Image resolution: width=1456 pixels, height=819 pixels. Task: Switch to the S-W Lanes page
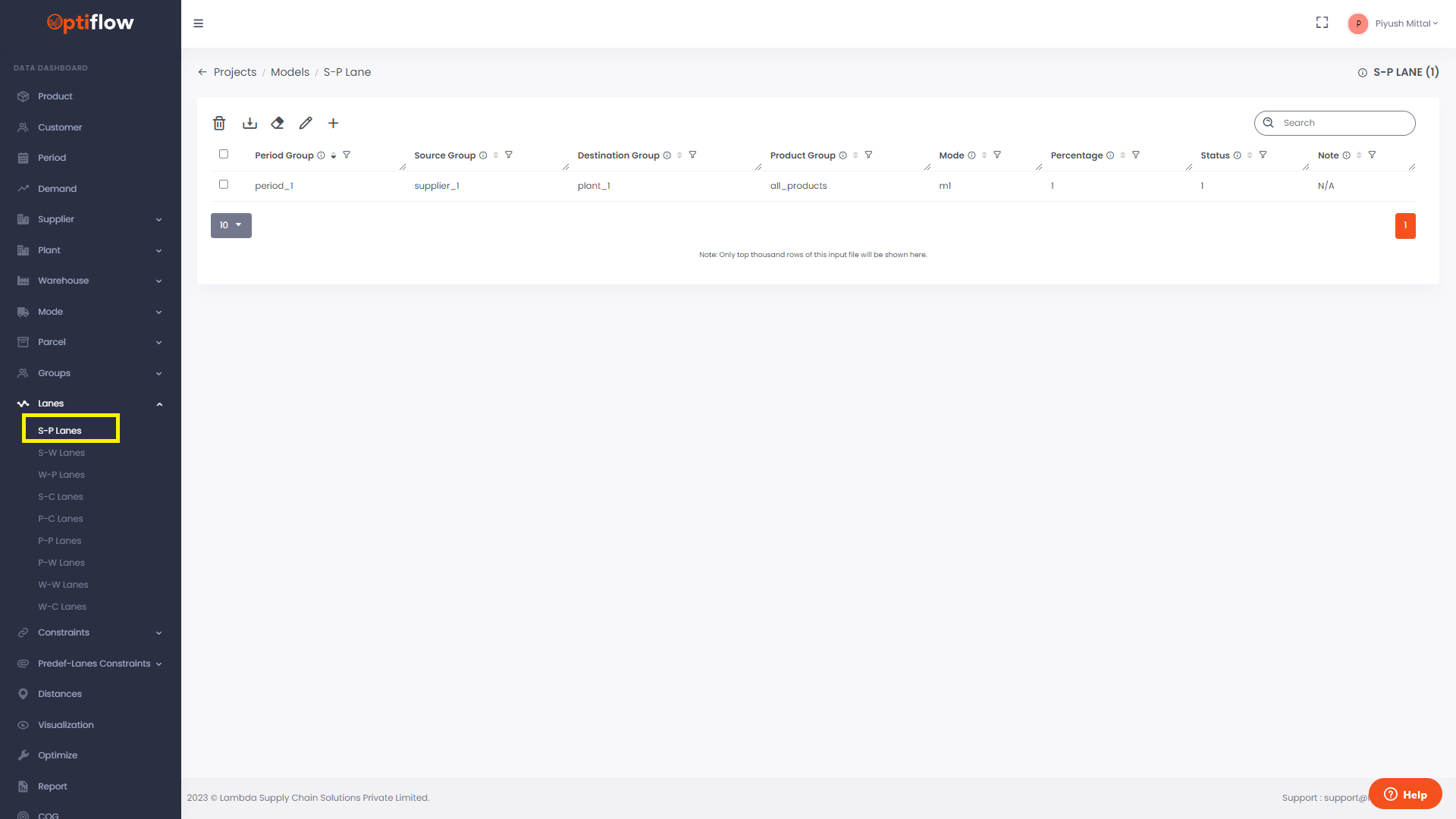point(61,452)
